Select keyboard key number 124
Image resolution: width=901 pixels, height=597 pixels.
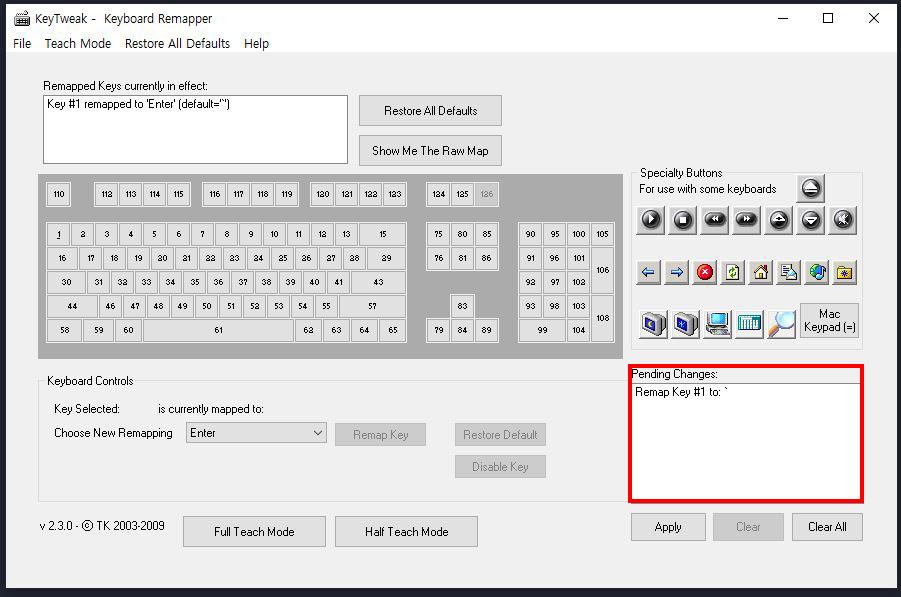point(439,194)
